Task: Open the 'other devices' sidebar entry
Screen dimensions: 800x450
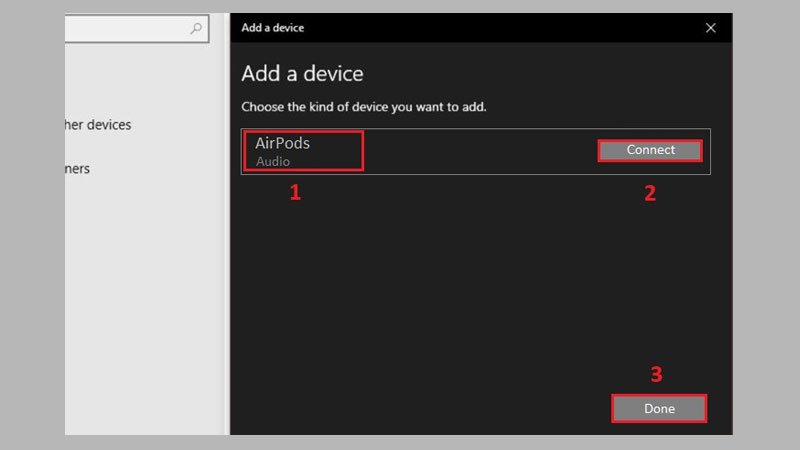Action: 98,125
